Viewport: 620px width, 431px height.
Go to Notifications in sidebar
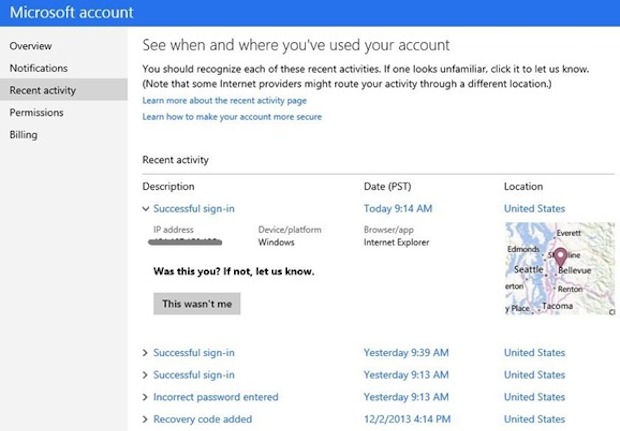point(39,68)
